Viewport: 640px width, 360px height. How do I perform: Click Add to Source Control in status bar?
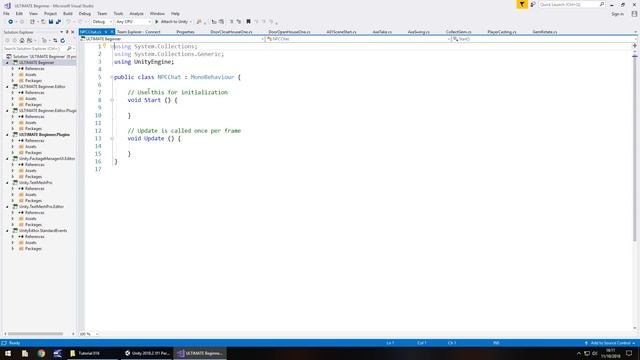(x=610, y=343)
